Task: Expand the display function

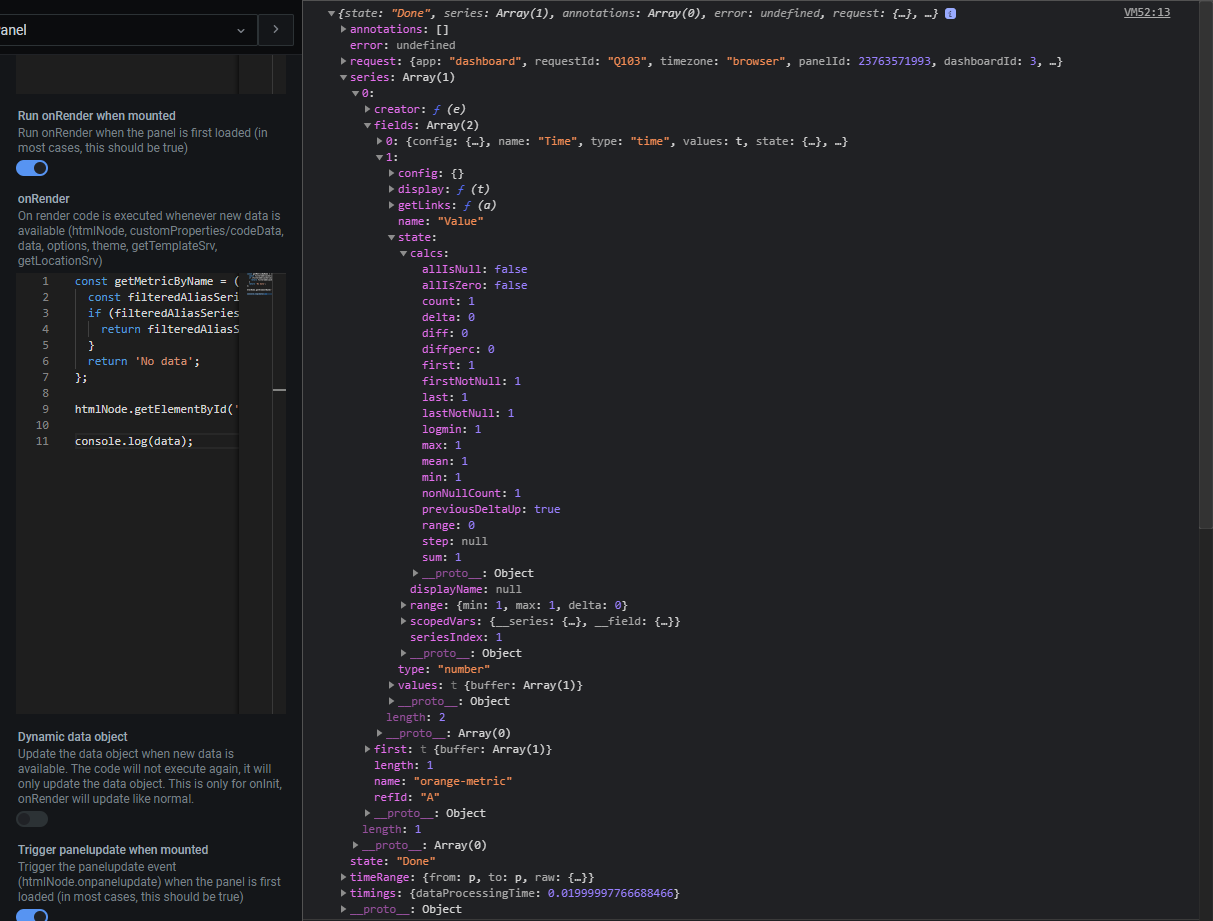Action: coord(391,189)
